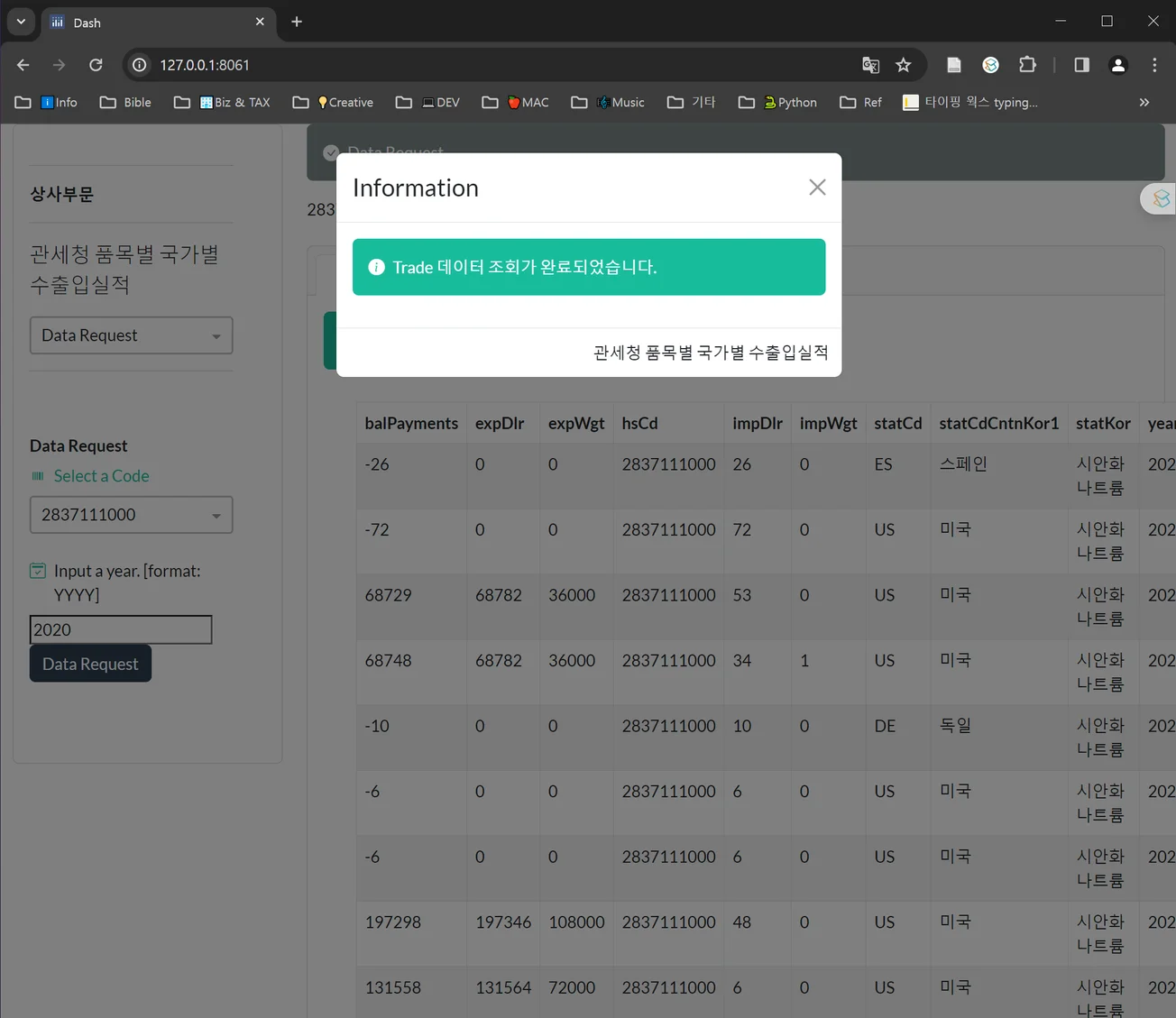Click the impDlr column header
This screenshot has width=1176, height=1018.
click(758, 423)
